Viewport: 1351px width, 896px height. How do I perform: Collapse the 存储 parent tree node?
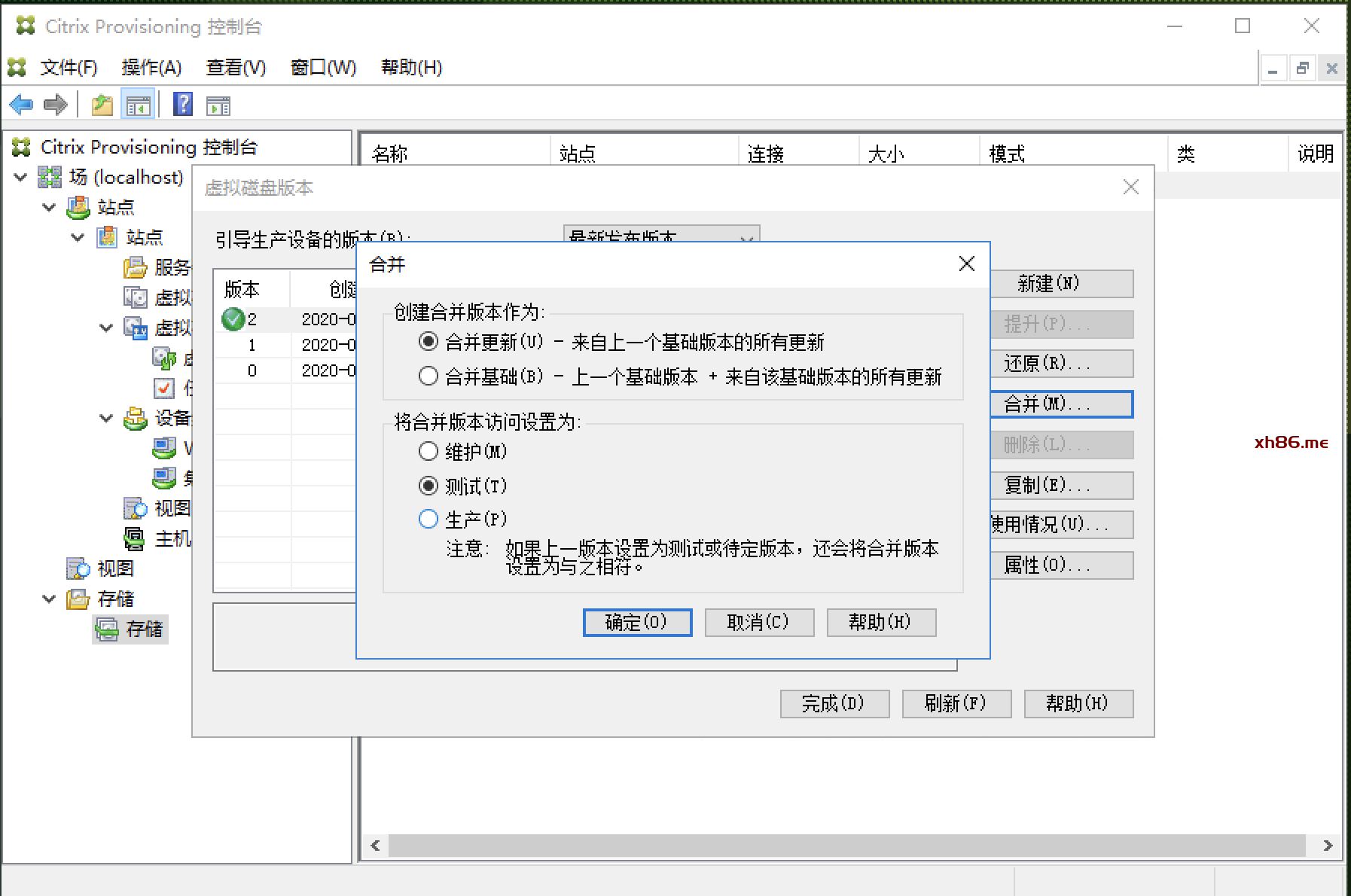click(x=49, y=599)
